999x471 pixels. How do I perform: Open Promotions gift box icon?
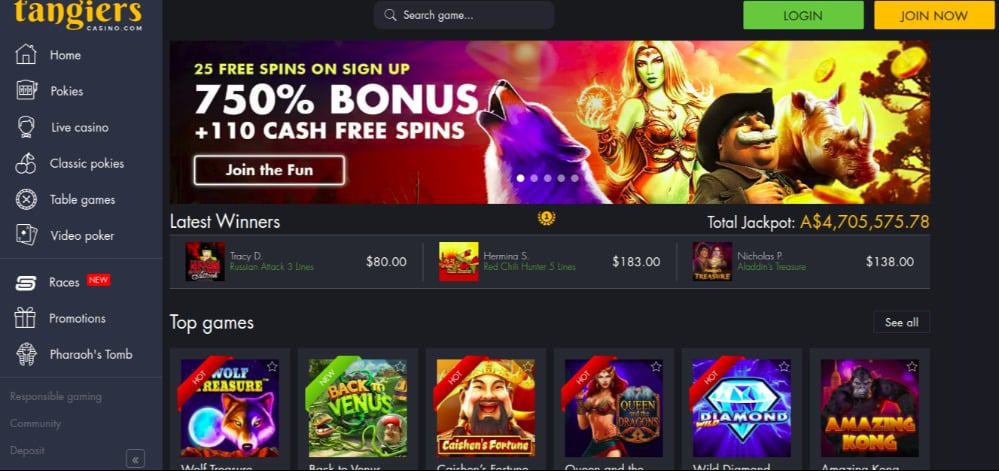(x=25, y=317)
